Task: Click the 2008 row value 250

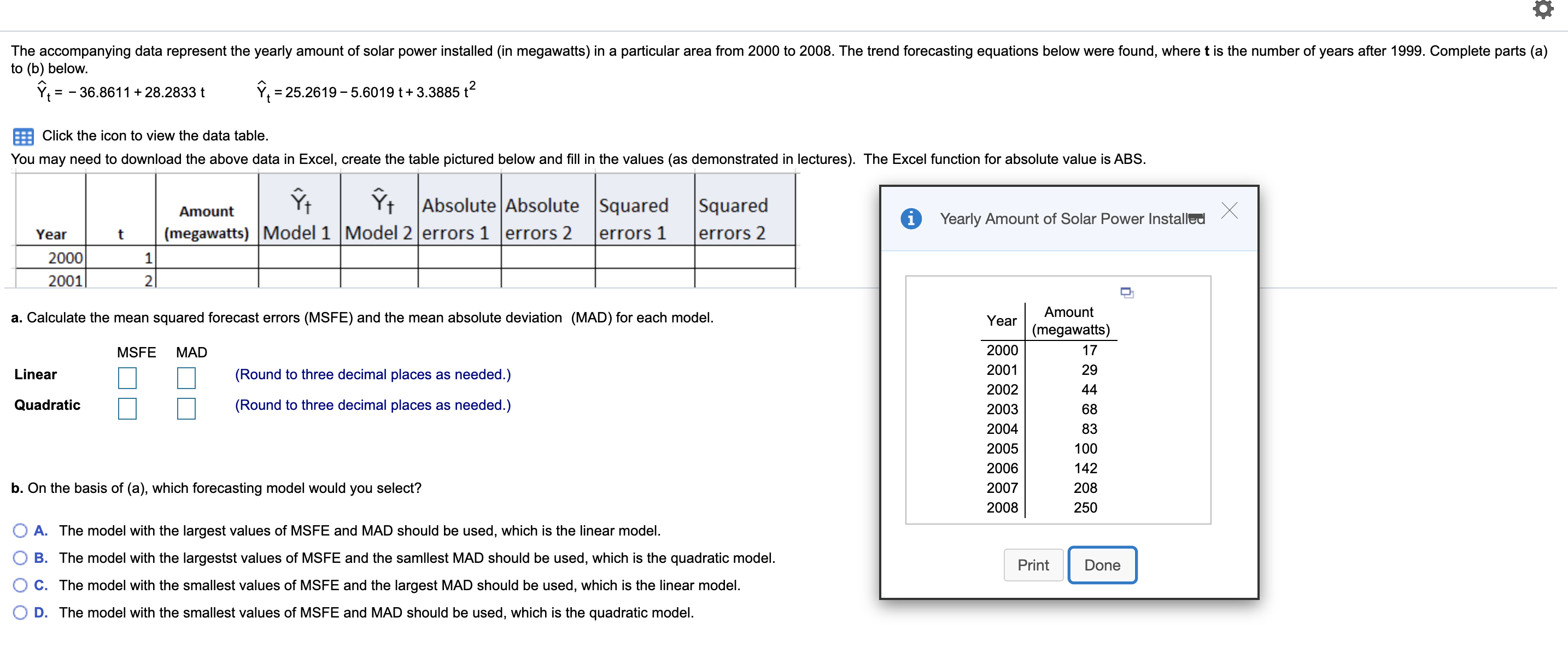Action: 1085,508
